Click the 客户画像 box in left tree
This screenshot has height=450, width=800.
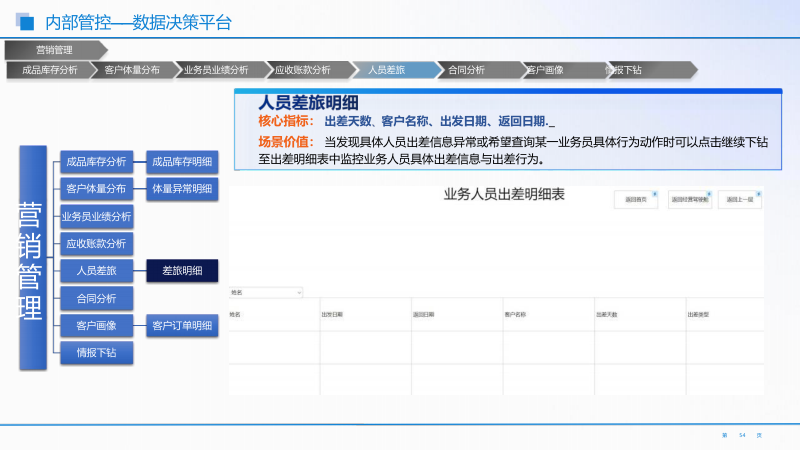point(96,325)
